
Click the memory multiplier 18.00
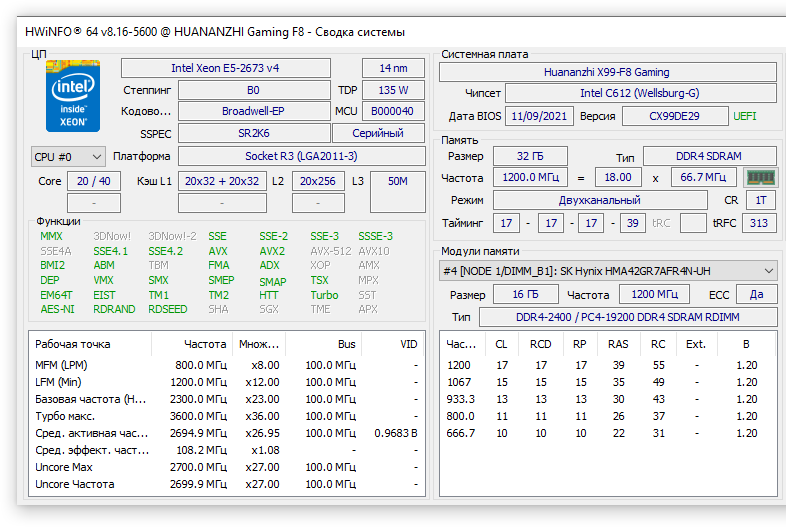[618, 178]
